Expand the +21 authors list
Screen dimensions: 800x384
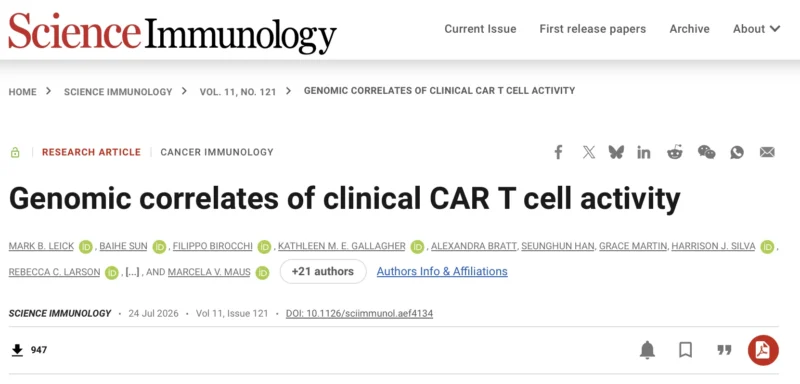(x=323, y=271)
